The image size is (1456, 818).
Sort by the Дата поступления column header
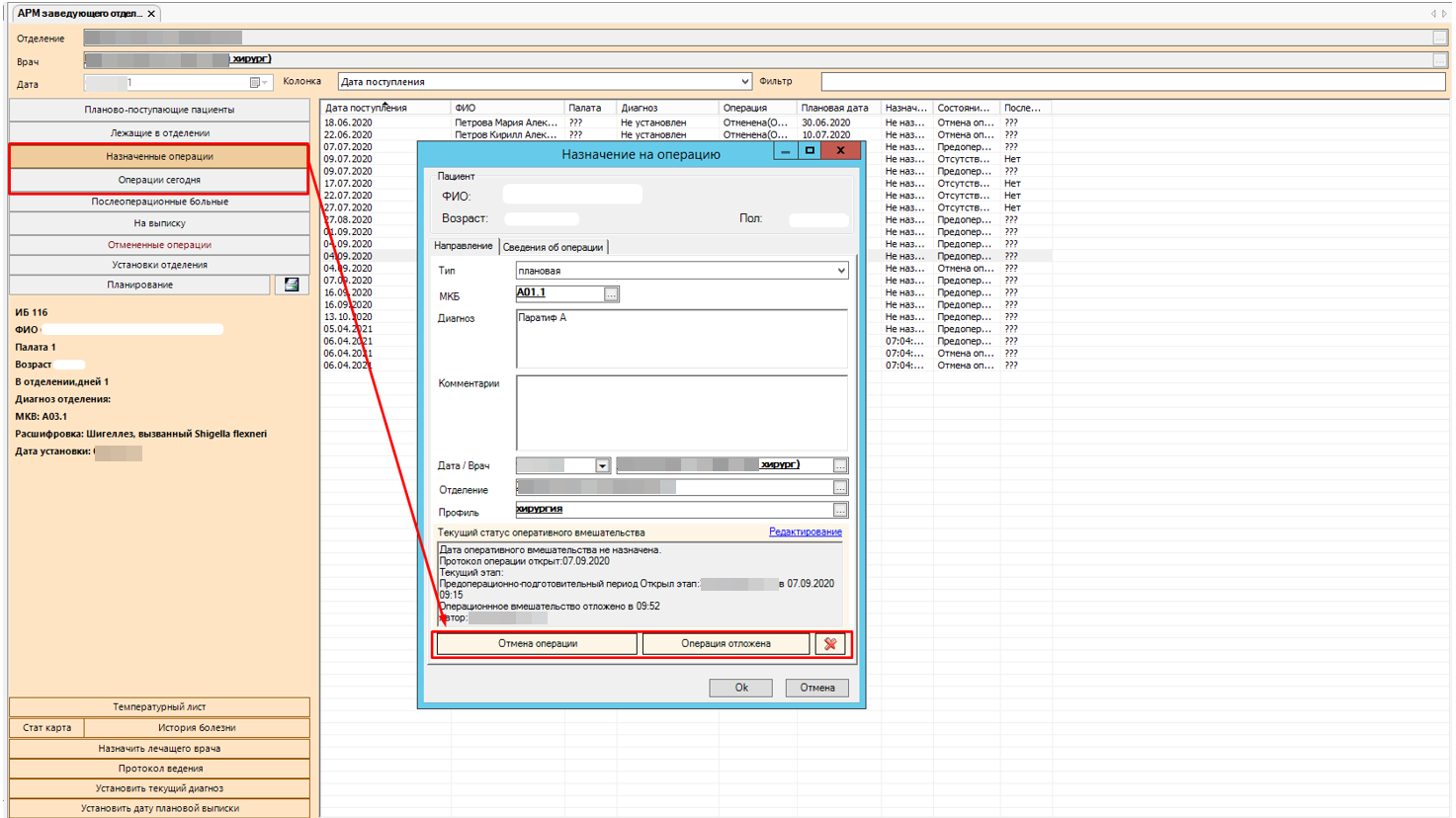click(385, 108)
